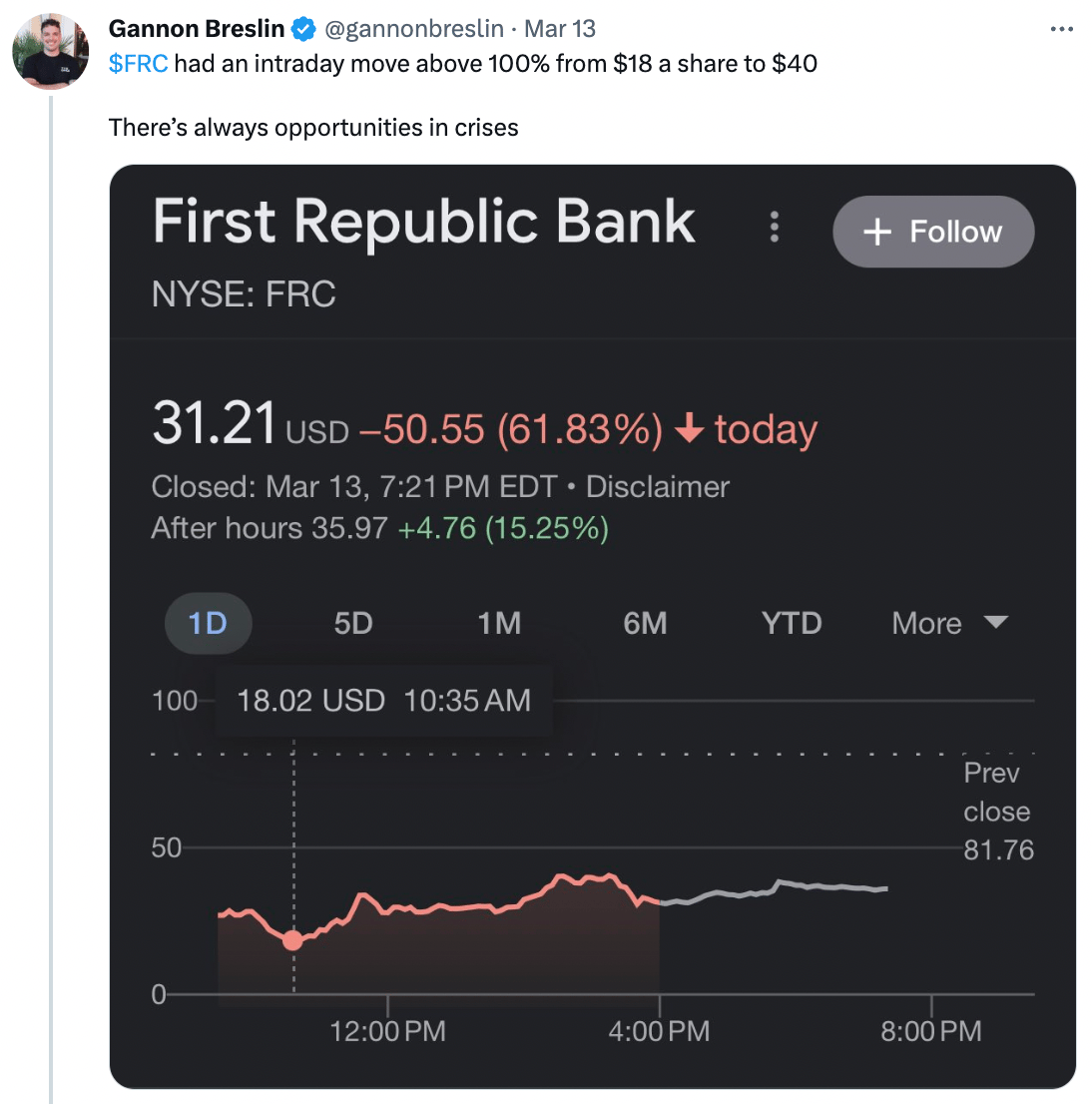Click the plus icon on Follow button
1092x1104 pixels.
877,232
